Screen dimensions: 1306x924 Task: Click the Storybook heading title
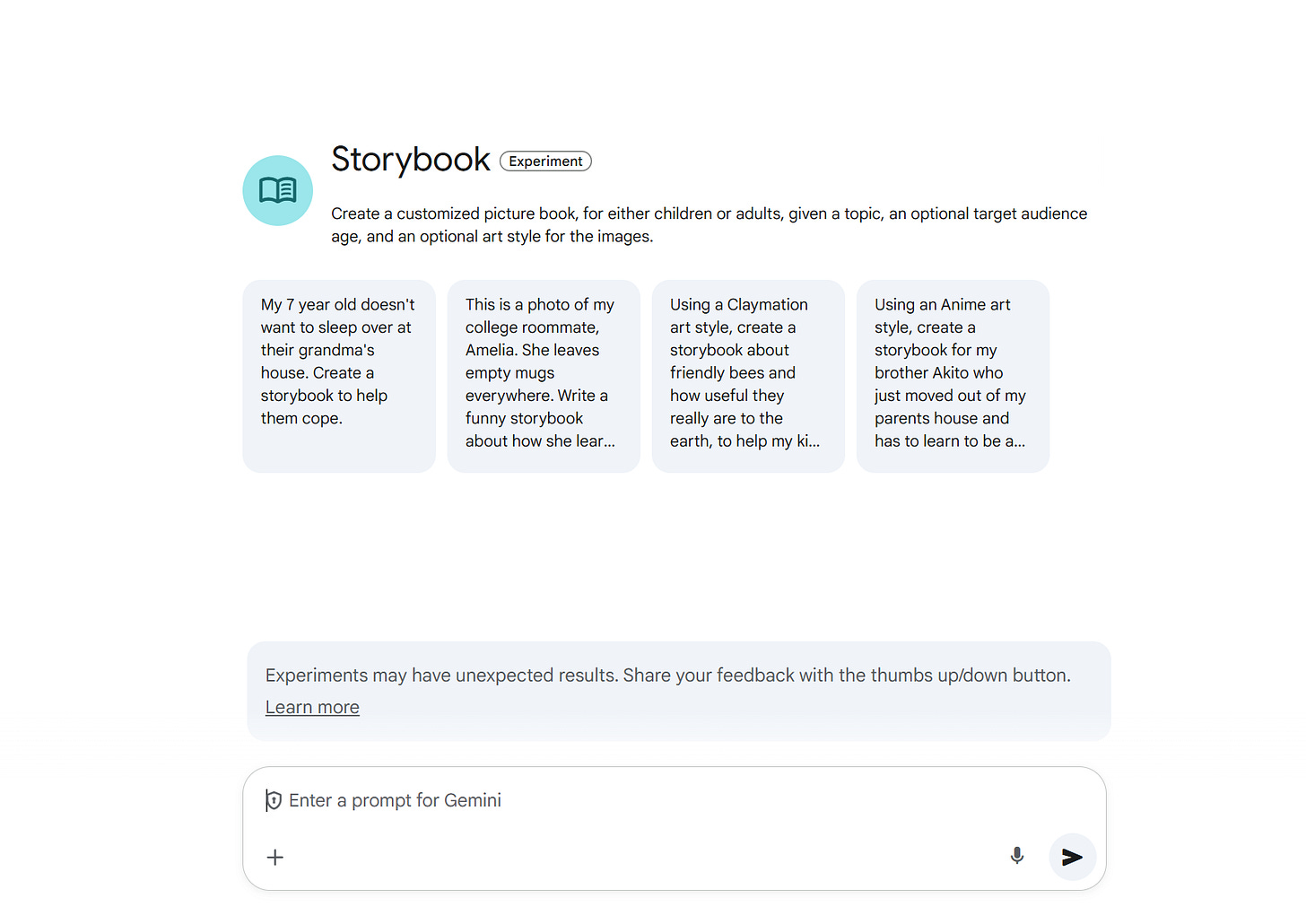pyautogui.click(x=410, y=160)
